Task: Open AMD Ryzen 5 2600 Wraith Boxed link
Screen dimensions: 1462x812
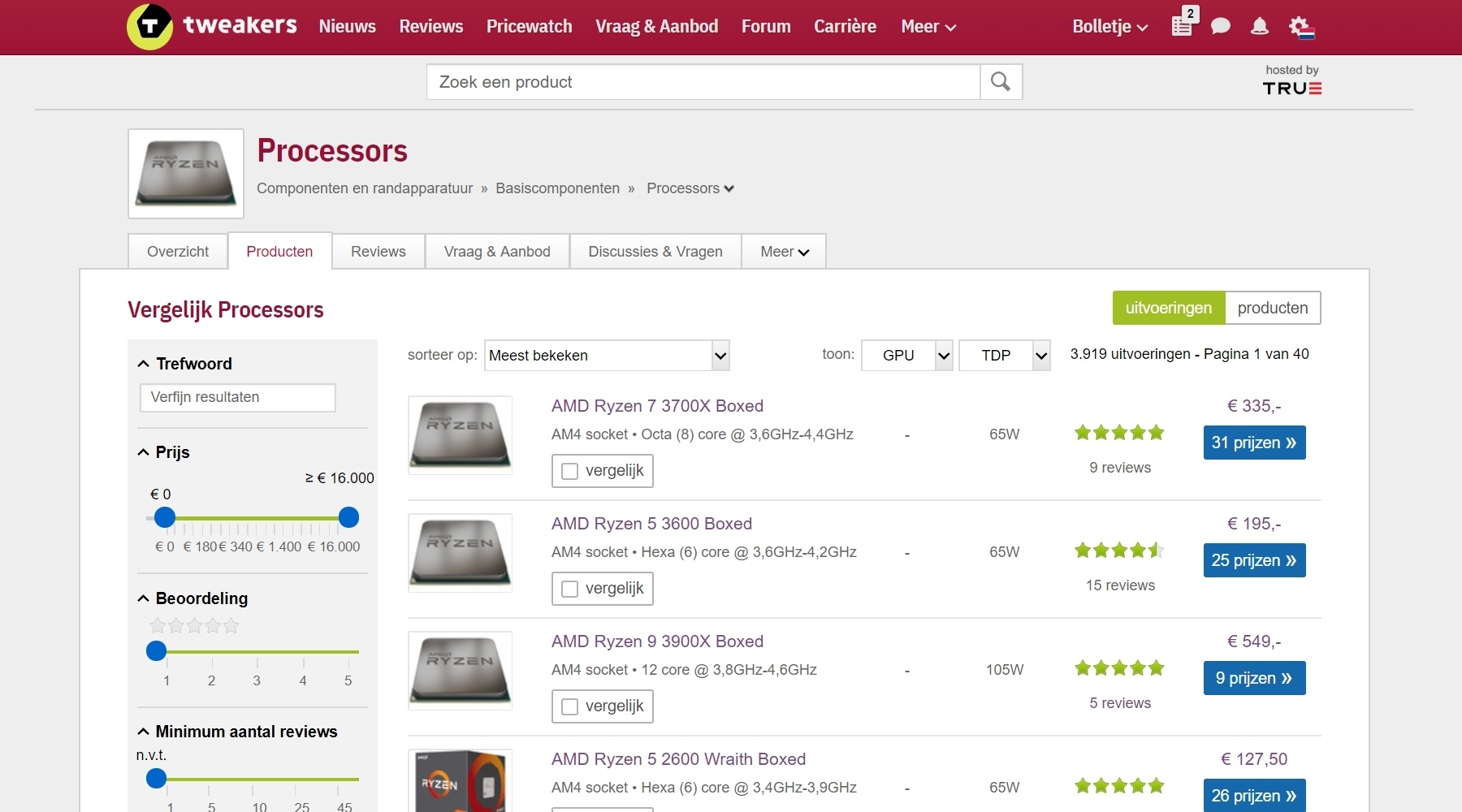Action: tap(678, 759)
